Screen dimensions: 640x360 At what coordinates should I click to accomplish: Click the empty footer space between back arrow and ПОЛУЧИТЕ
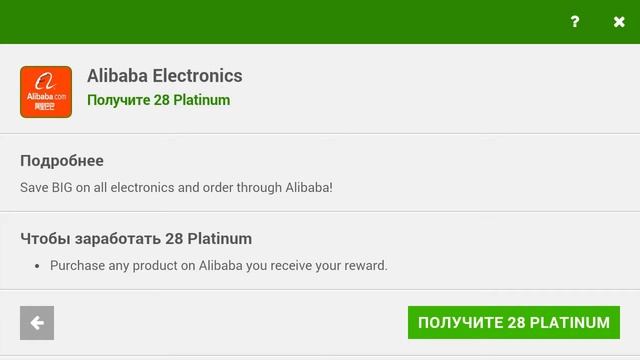click(231, 323)
